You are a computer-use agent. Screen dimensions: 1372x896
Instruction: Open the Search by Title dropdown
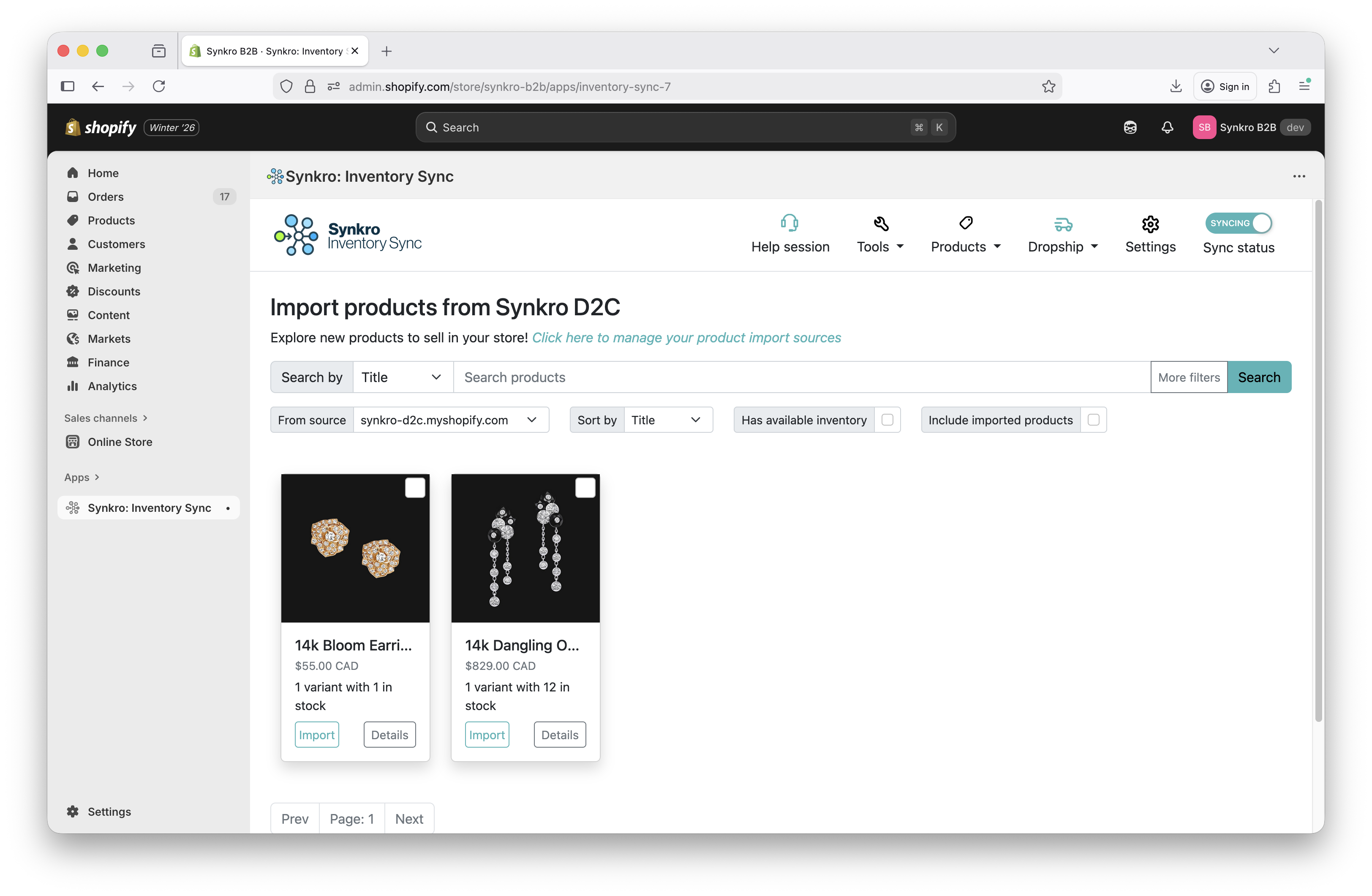click(402, 377)
